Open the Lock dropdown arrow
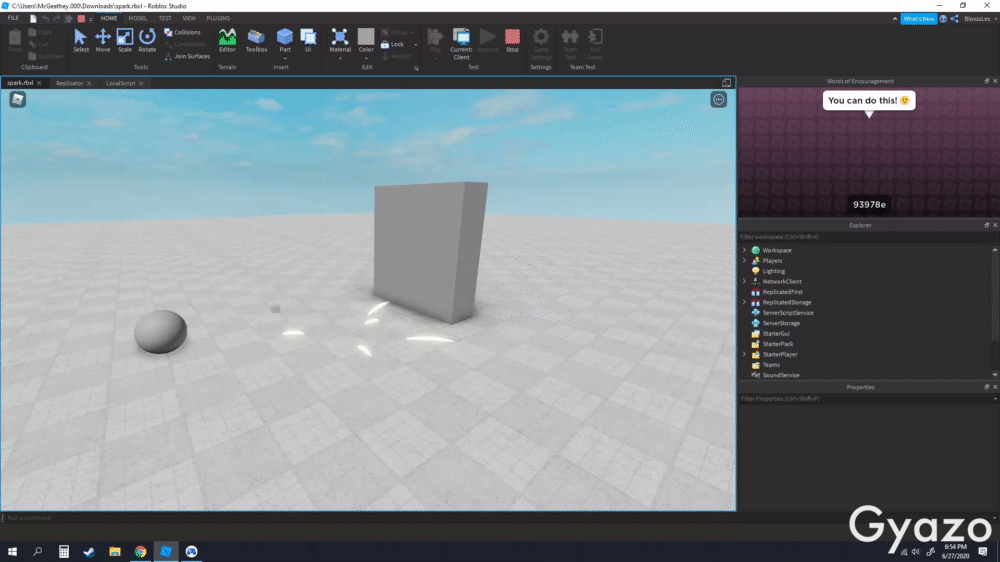The height and width of the screenshot is (562, 1000). (415, 45)
